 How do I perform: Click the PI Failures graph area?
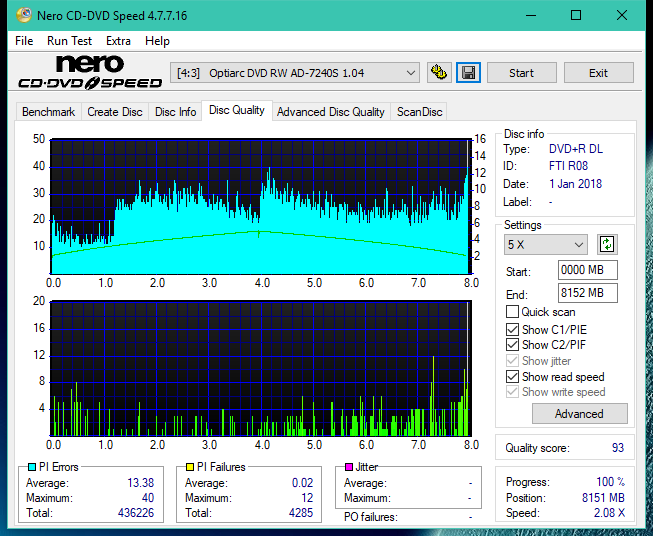tap(261, 369)
